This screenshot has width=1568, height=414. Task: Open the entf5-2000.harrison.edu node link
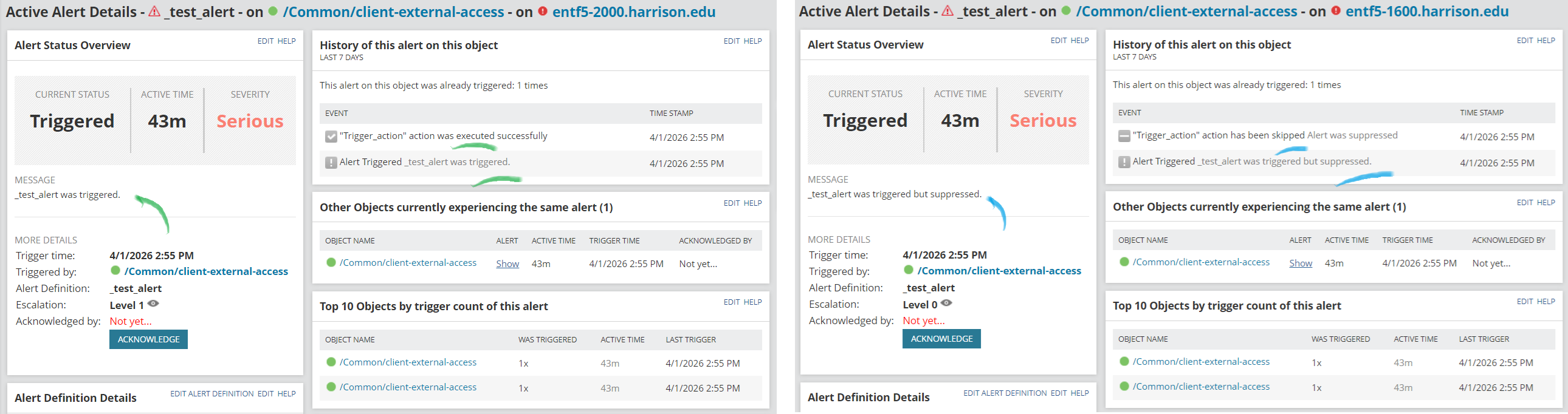(x=634, y=12)
